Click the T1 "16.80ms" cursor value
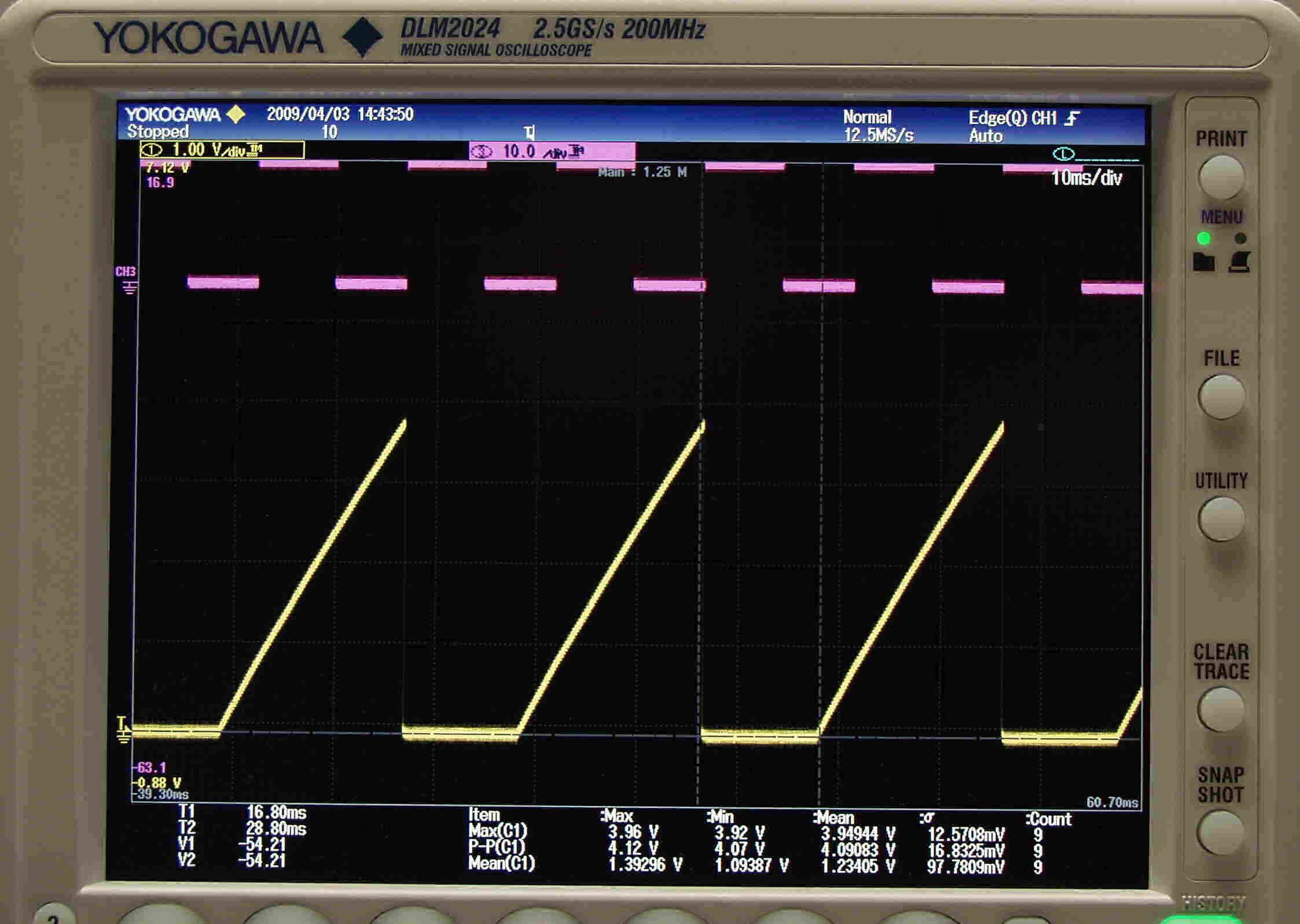The width and height of the screenshot is (1300, 924). 276,812
